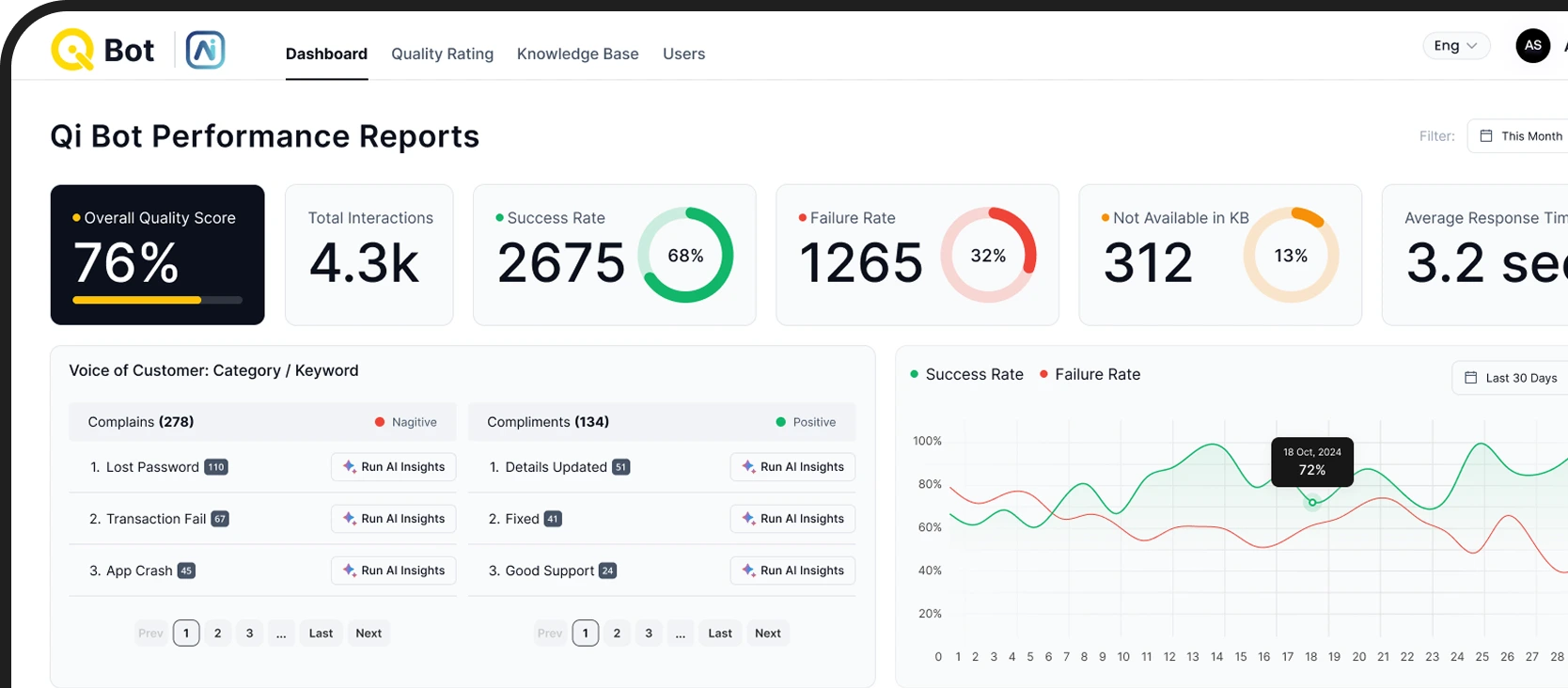The width and height of the screenshot is (1568, 688).
Task: Toggle the Success Rate chart legend
Action: (x=966, y=374)
